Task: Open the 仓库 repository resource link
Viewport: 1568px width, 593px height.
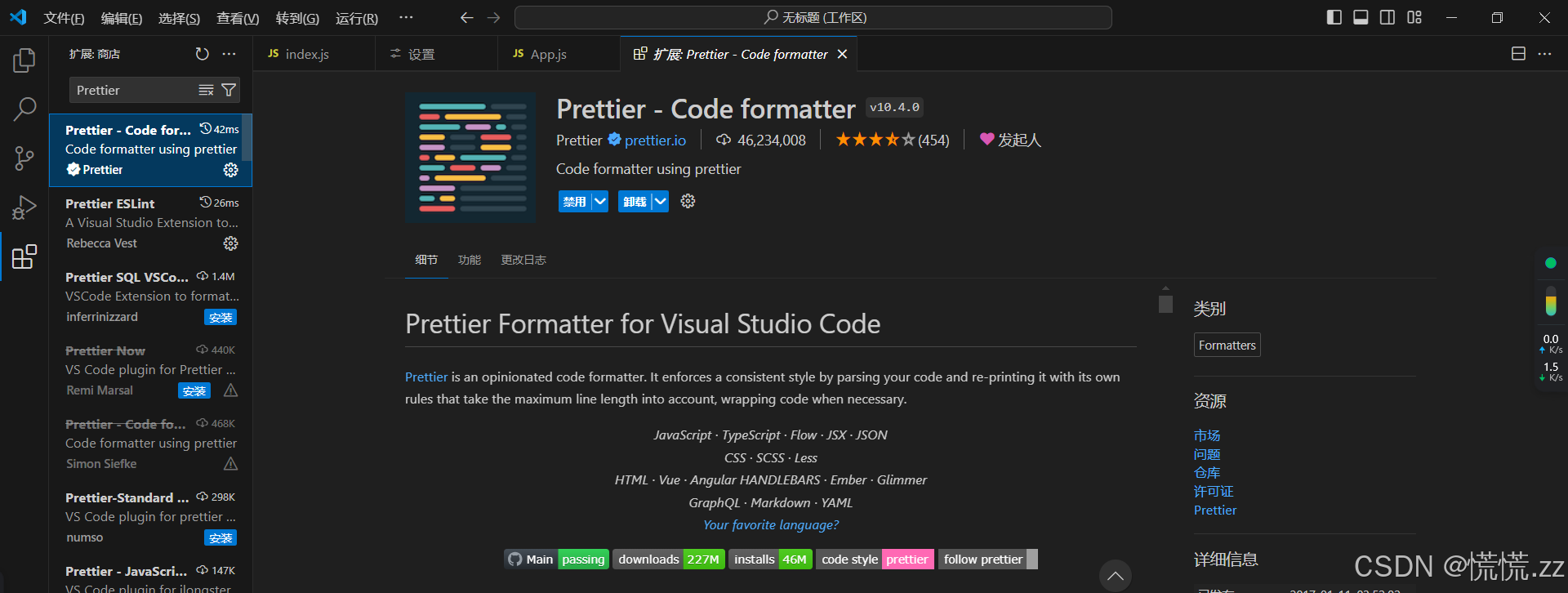Action: [x=1207, y=473]
